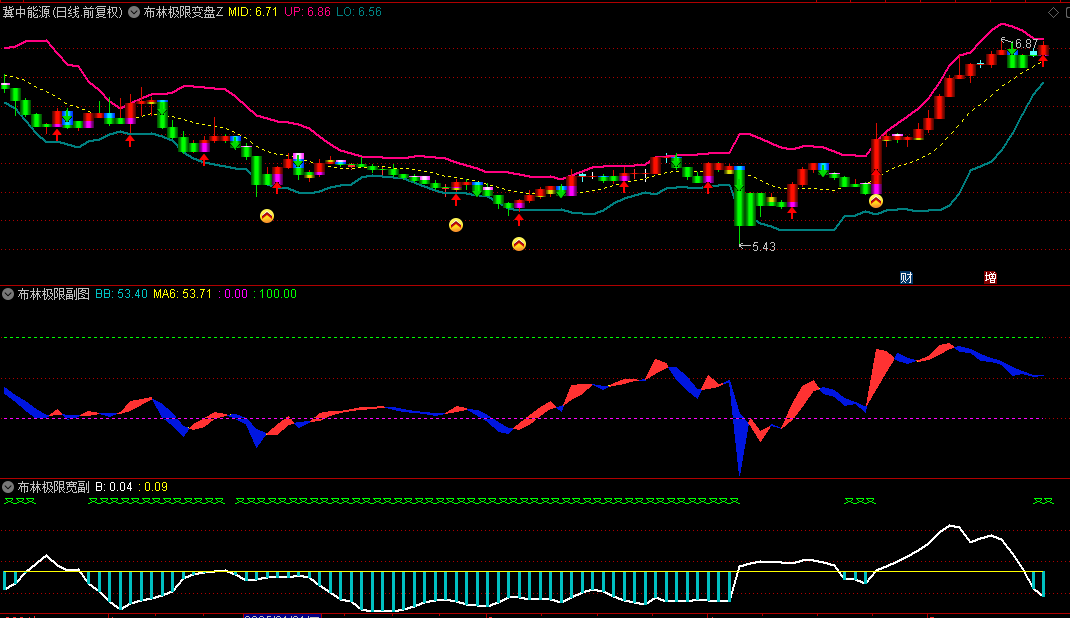The height and width of the screenshot is (618, 1070).
Task: Click the 布林极限副图 indicator name
Action: (x=53, y=294)
